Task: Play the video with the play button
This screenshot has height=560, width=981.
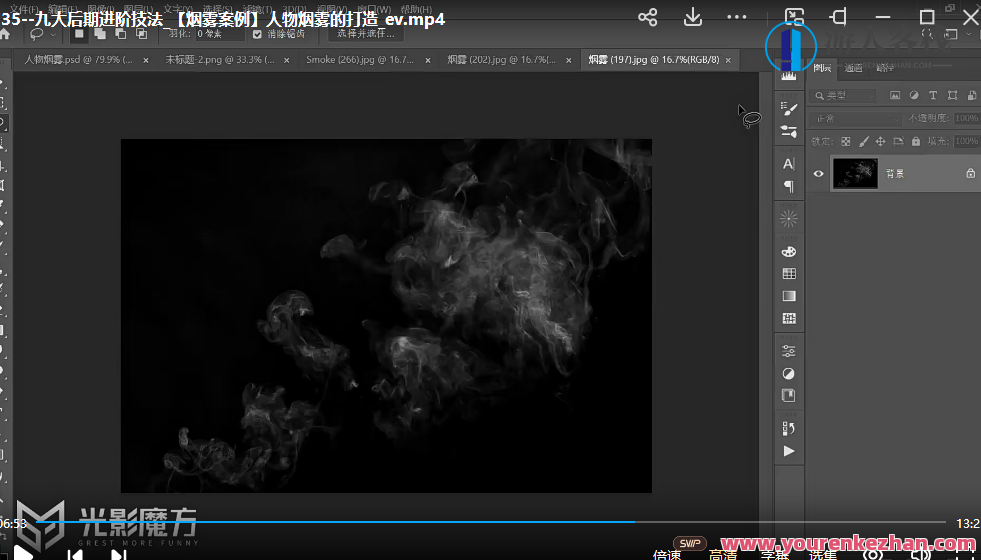Action: (23, 554)
